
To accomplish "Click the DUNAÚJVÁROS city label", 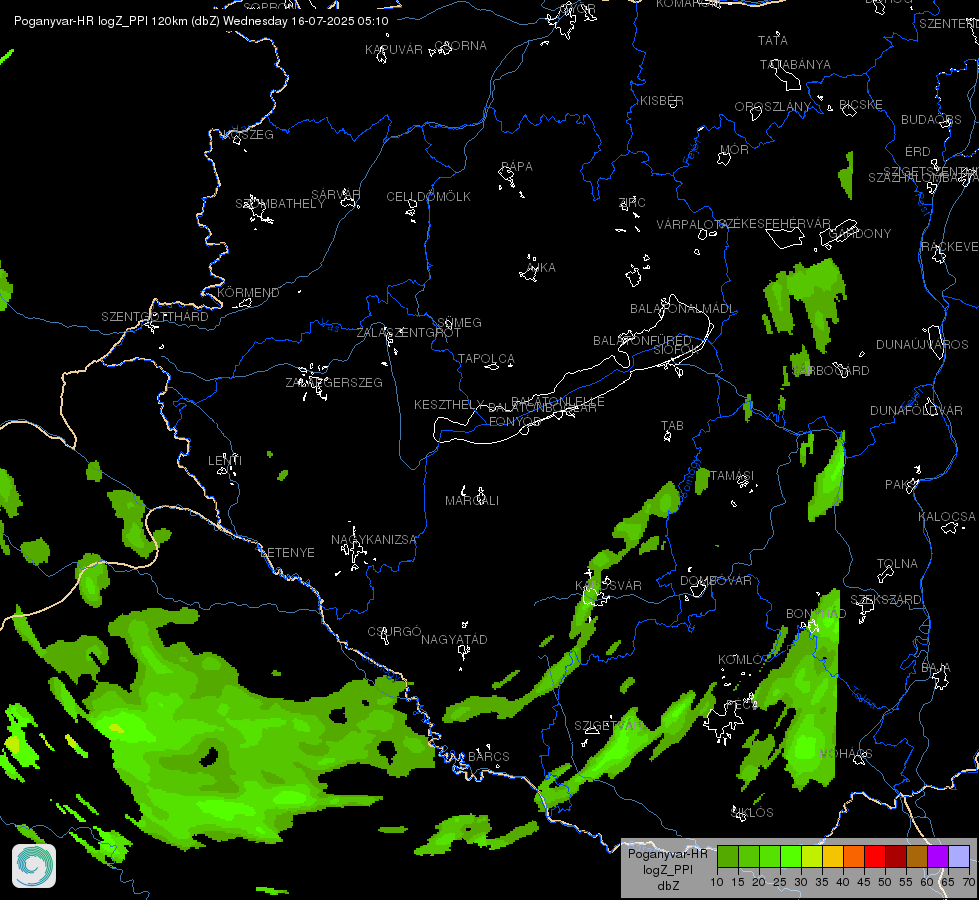I will pos(922,345).
